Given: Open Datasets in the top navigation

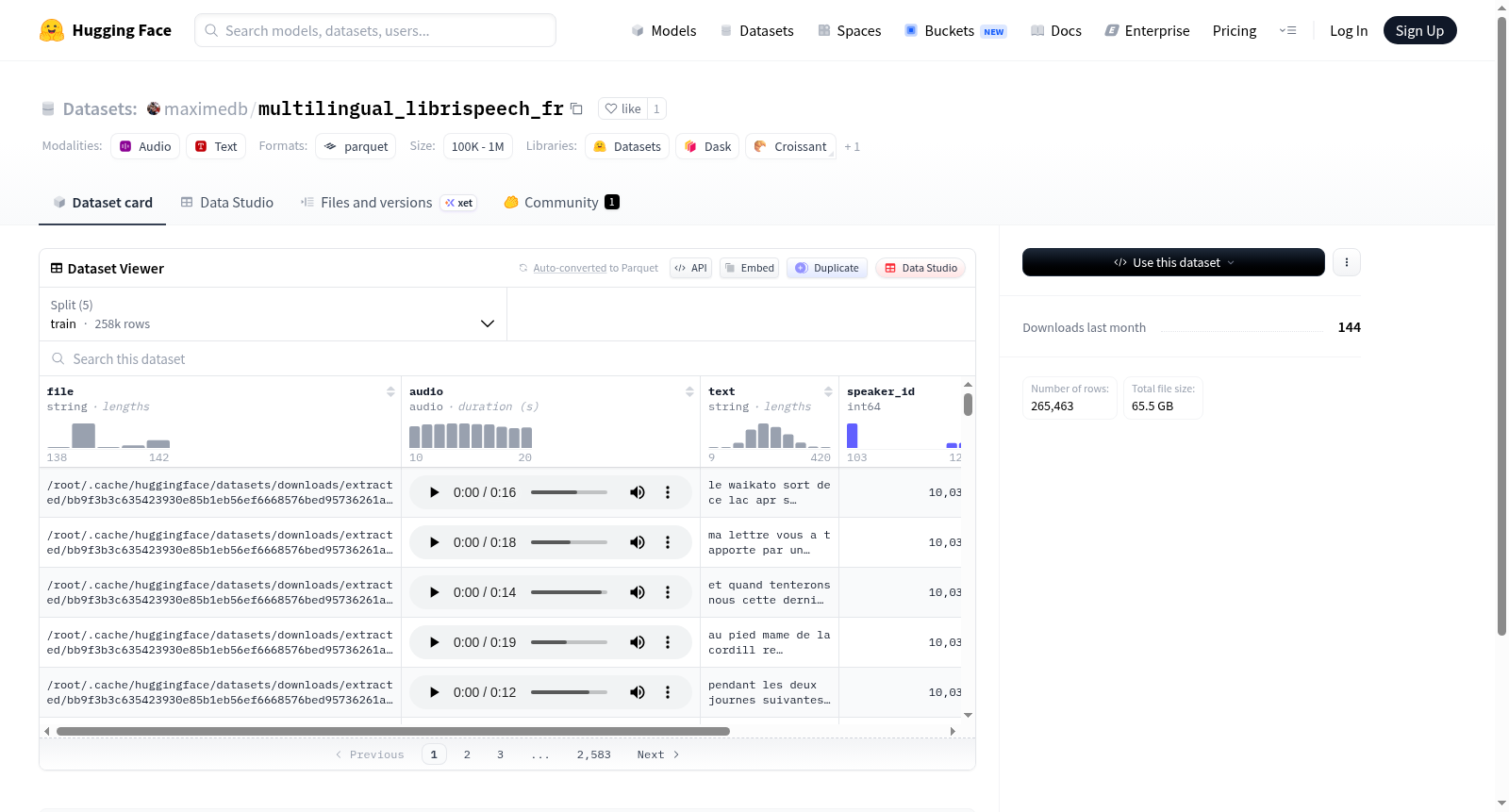Looking at the screenshot, I should [756, 30].
